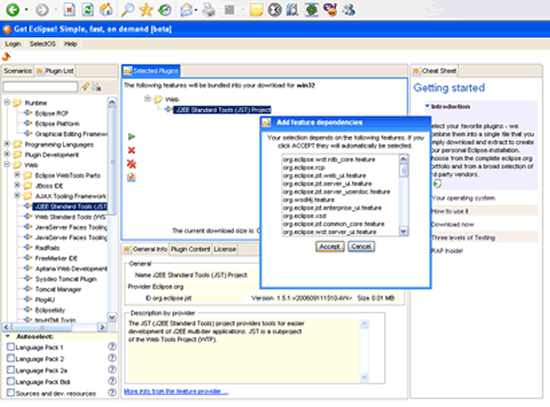Image resolution: width=550 pixels, height=407 pixels.
Task: Open 'How to use it' cheat sheet item
Action: pos(450,211)
